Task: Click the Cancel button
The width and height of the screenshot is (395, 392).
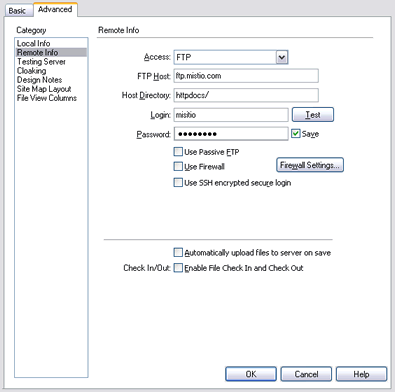Action: tap(306, 374)
